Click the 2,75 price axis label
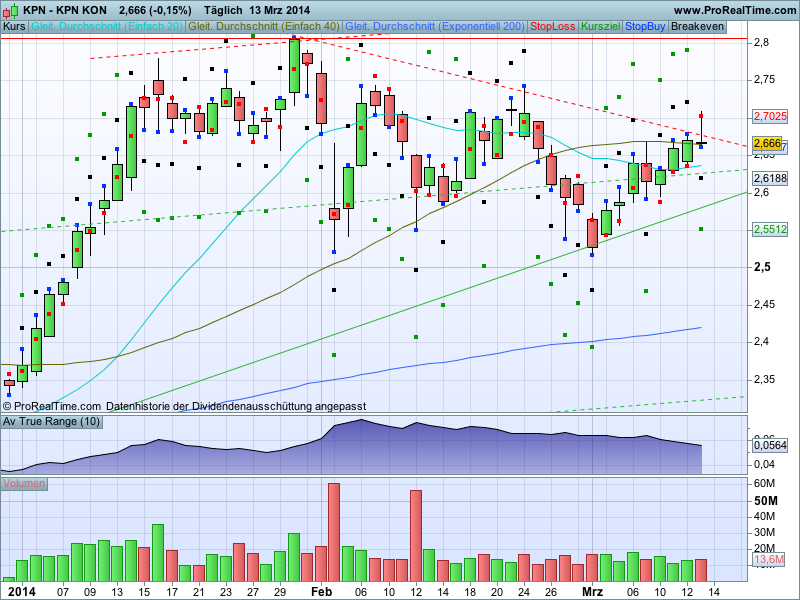 tap(764, 80)
